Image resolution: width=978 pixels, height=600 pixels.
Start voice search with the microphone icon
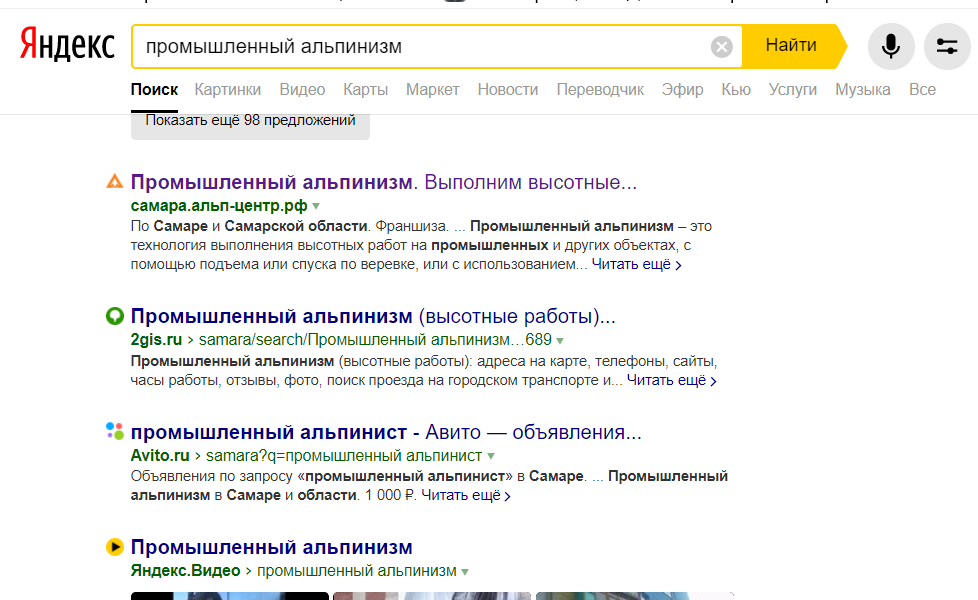point(891,46)
